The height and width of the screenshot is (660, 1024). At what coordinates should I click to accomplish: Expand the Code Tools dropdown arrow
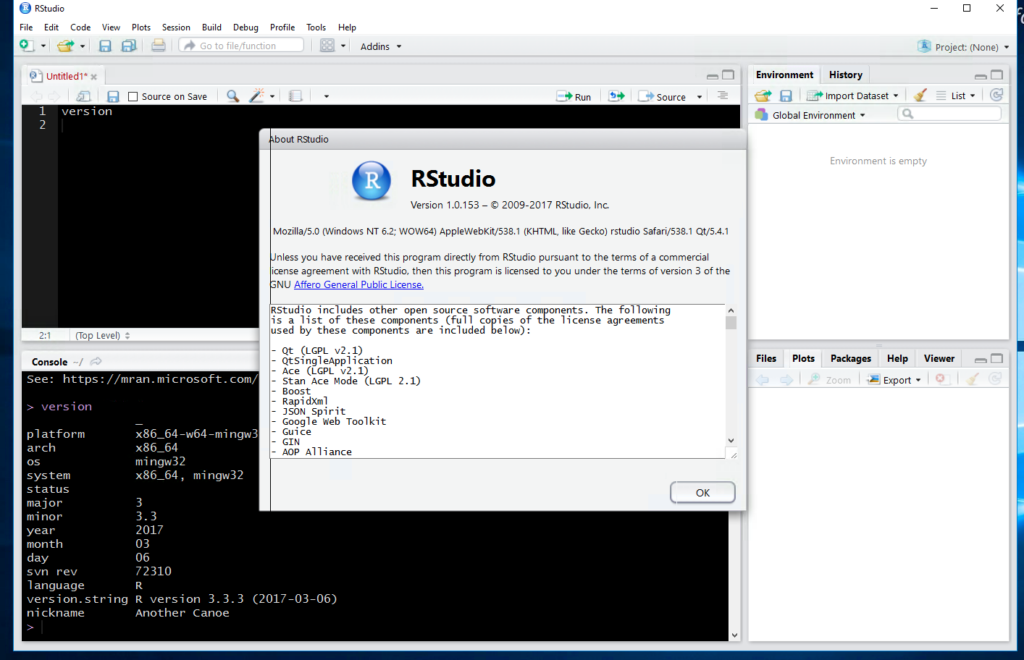[272, 97]
